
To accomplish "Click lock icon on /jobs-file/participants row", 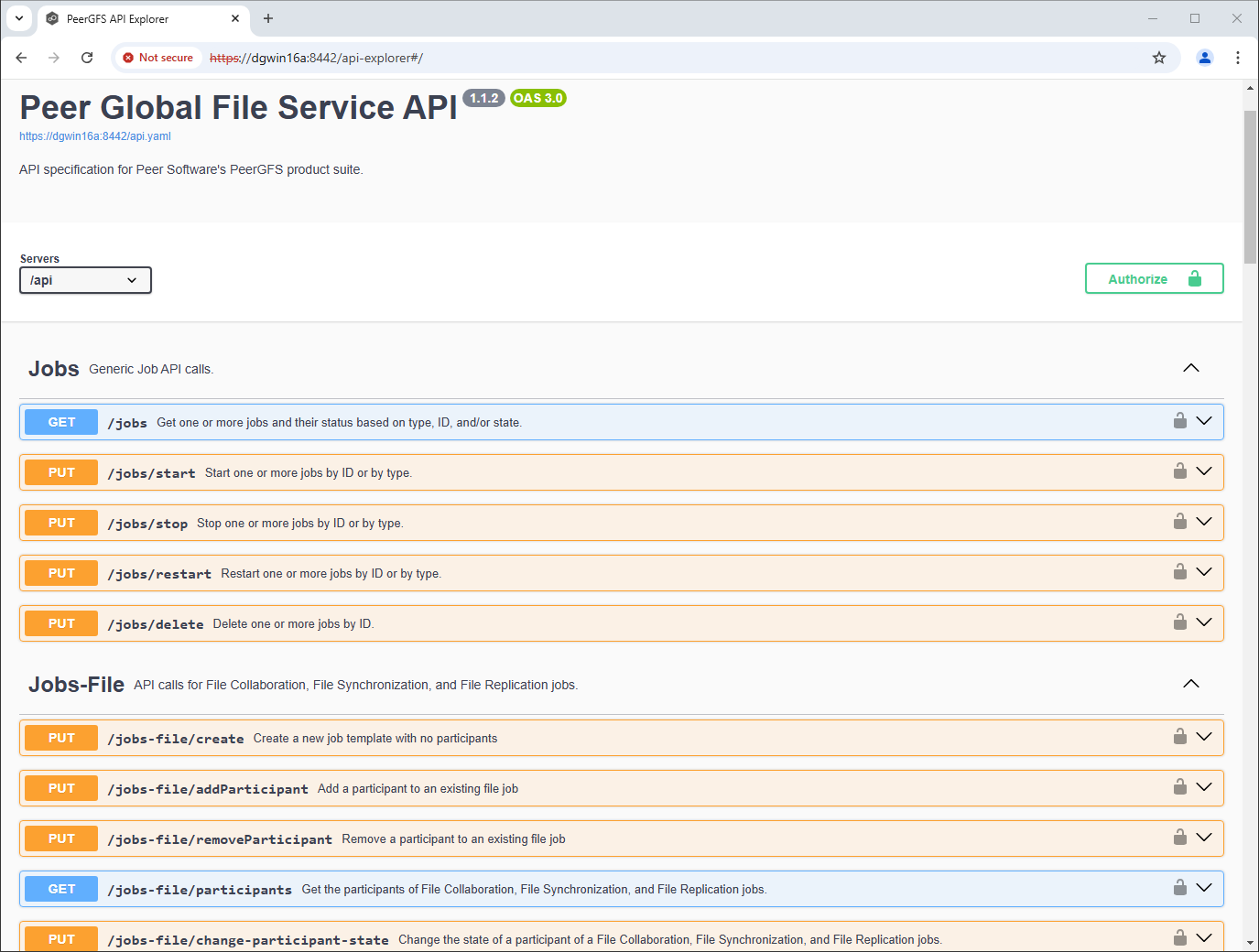I will click(x=1179, y=888).
